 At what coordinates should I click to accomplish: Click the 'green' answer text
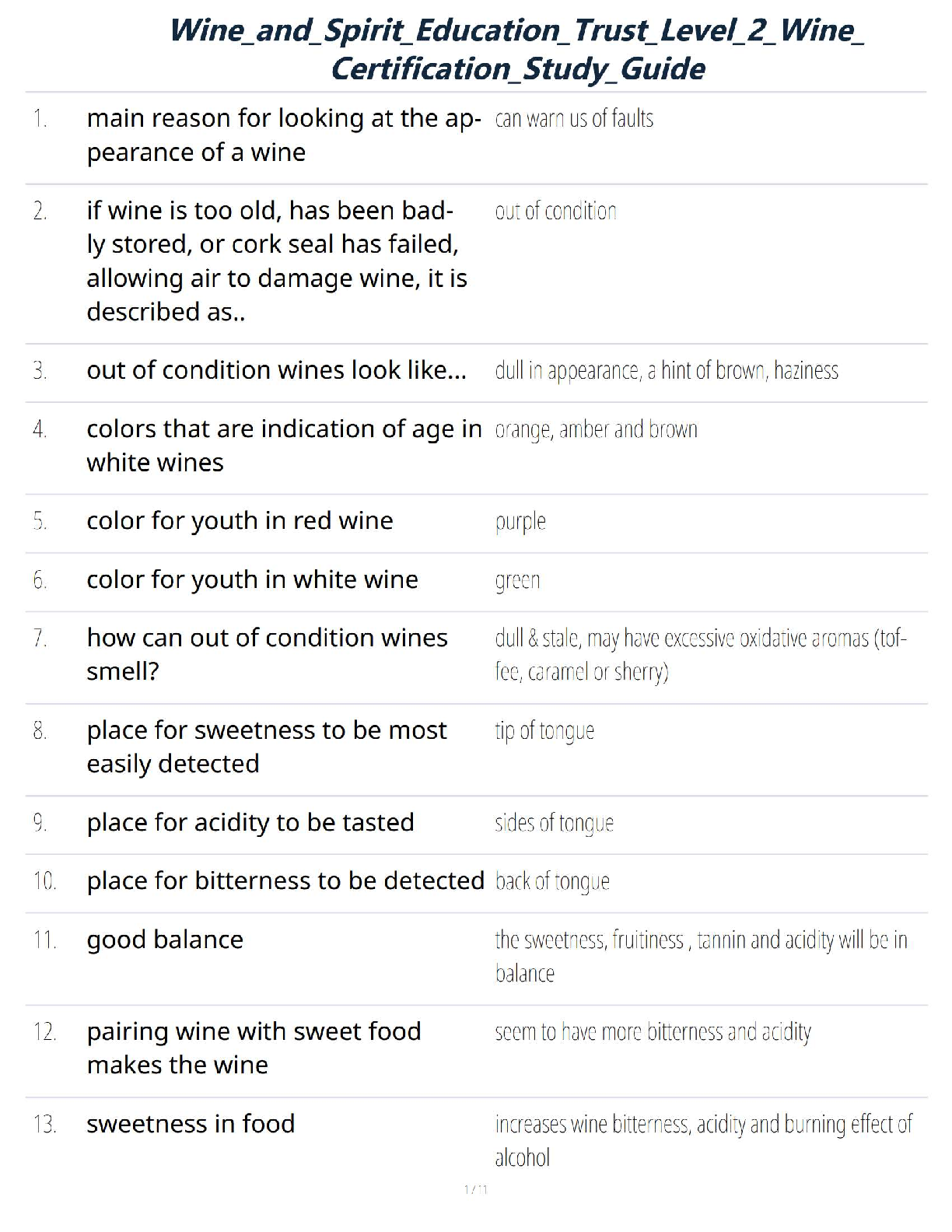517,580
